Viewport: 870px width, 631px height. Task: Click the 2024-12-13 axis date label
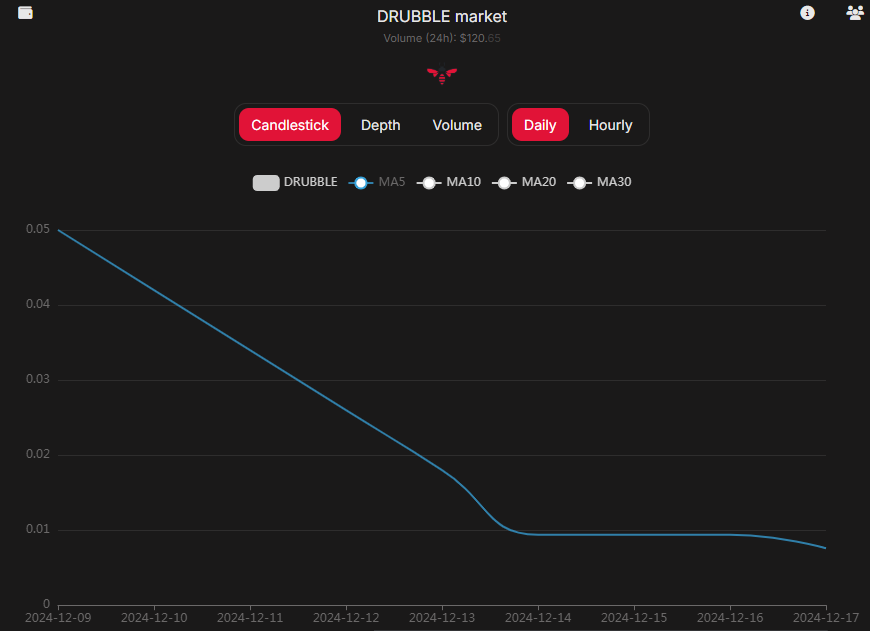[442, 618]
